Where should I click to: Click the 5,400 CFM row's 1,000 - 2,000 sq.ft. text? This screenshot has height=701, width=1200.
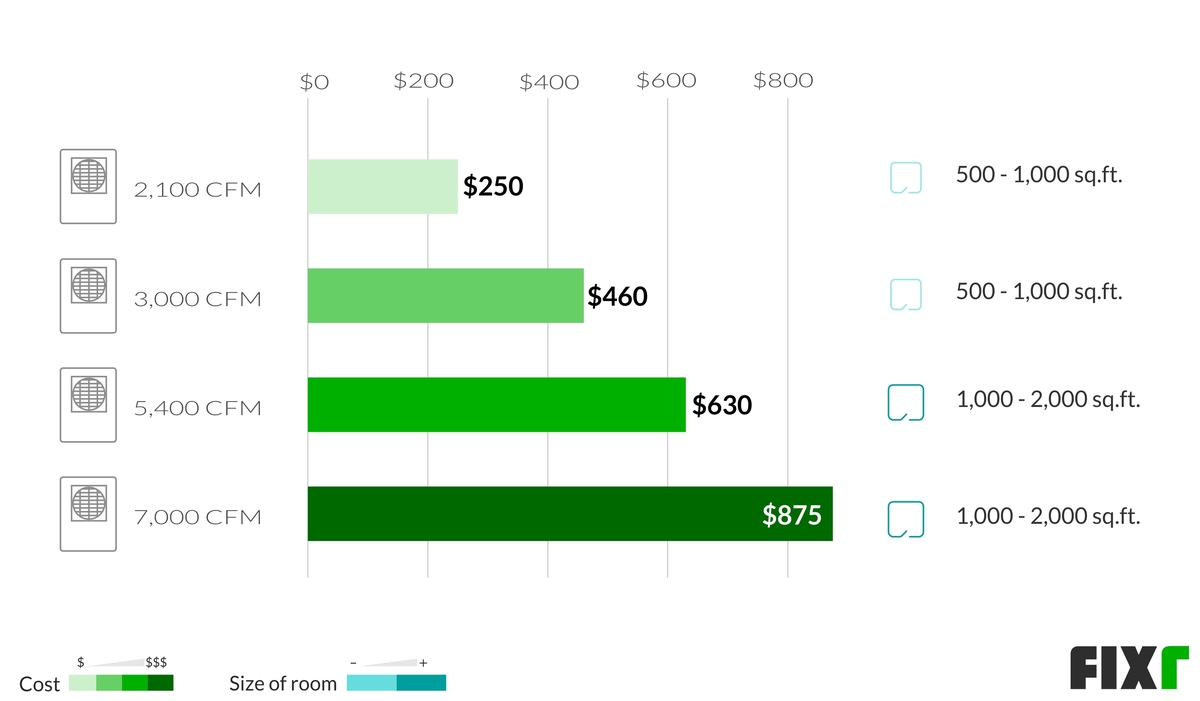tap(1048, 400)
